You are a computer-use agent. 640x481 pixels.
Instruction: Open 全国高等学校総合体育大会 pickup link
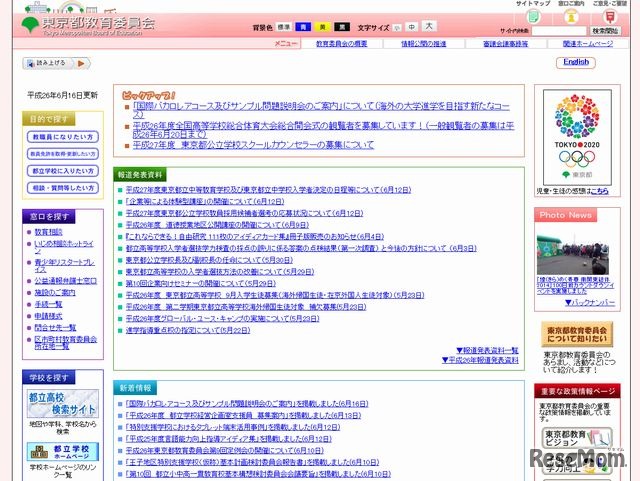point(323,130)
